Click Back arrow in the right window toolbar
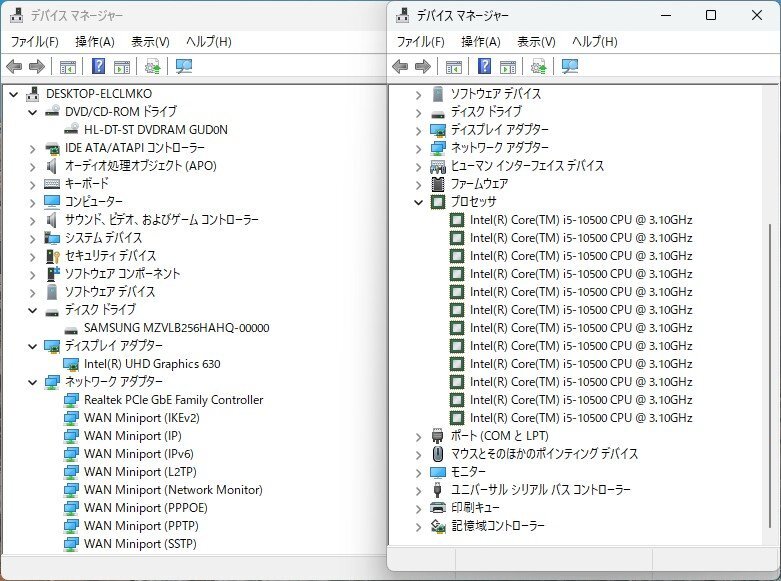Image resolution: width=781 pixels, height=581 pixels. 400,67
